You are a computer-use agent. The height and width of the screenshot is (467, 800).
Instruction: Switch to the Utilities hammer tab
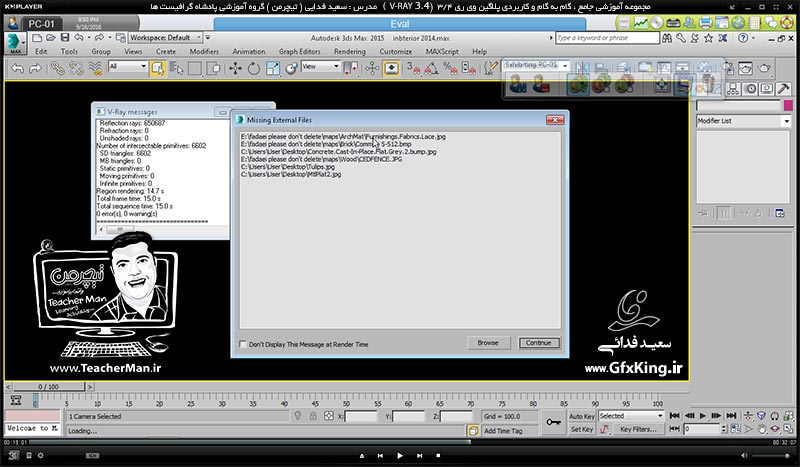784,89
